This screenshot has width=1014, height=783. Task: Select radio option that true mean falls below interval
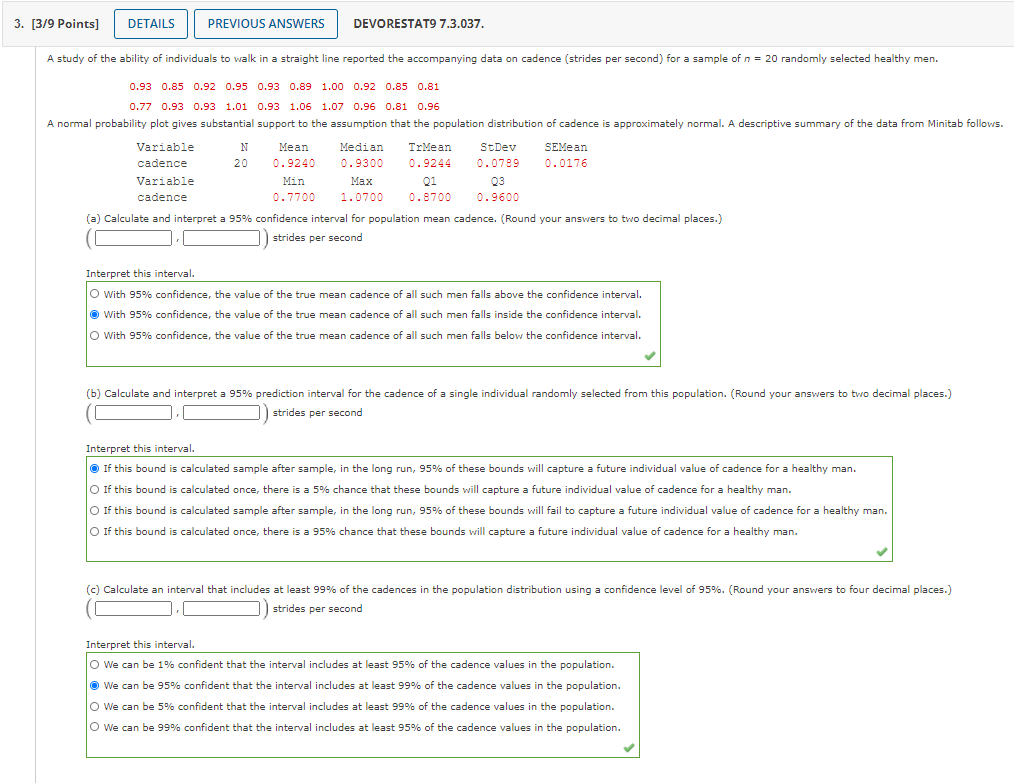[x=95, y=335]
